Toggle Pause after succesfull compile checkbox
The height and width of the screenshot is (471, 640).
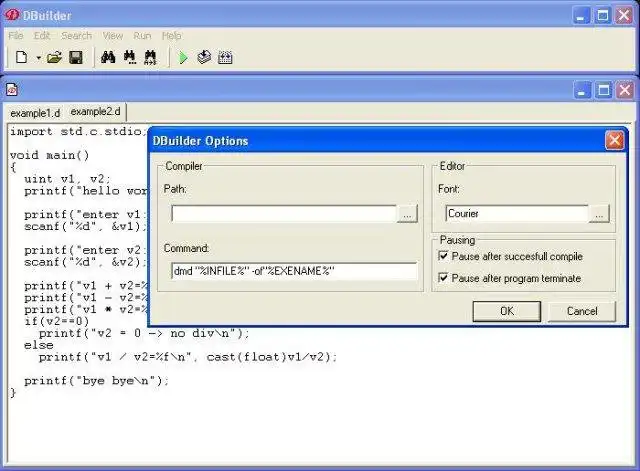coord(443,256)
